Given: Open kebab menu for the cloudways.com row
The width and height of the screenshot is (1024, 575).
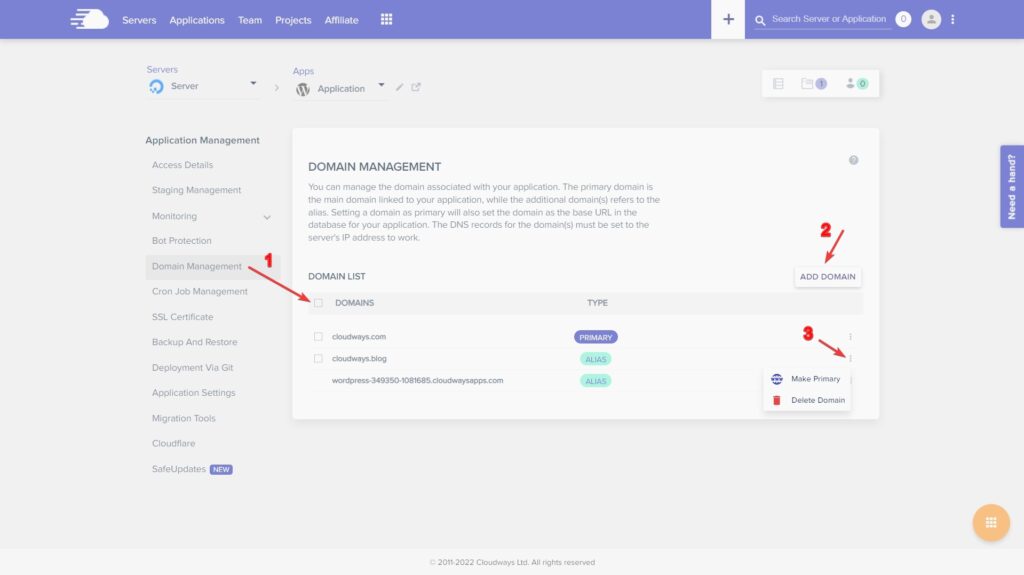Looking at the screenshot, I should [850, 337].
